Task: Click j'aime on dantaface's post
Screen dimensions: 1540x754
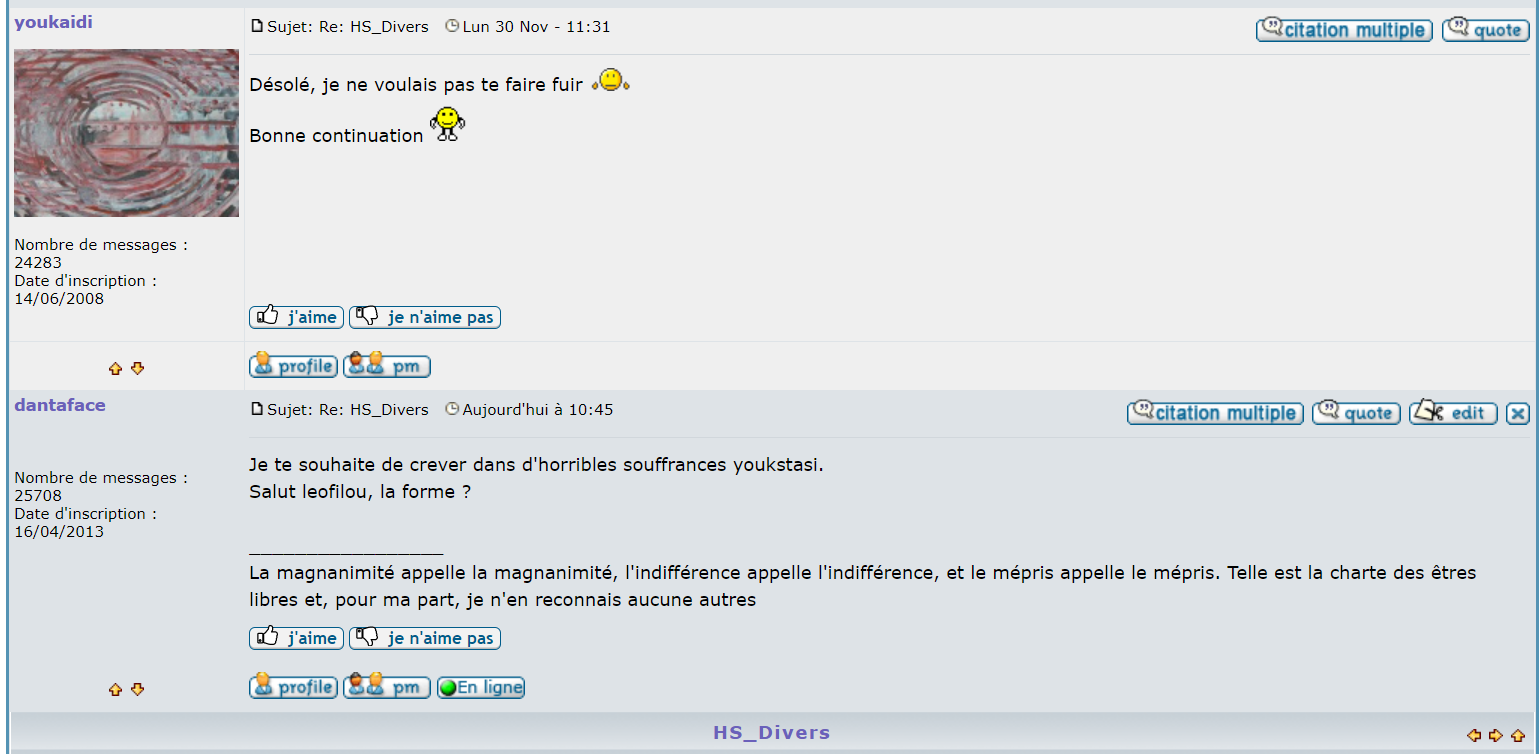Action: (296, 638)
